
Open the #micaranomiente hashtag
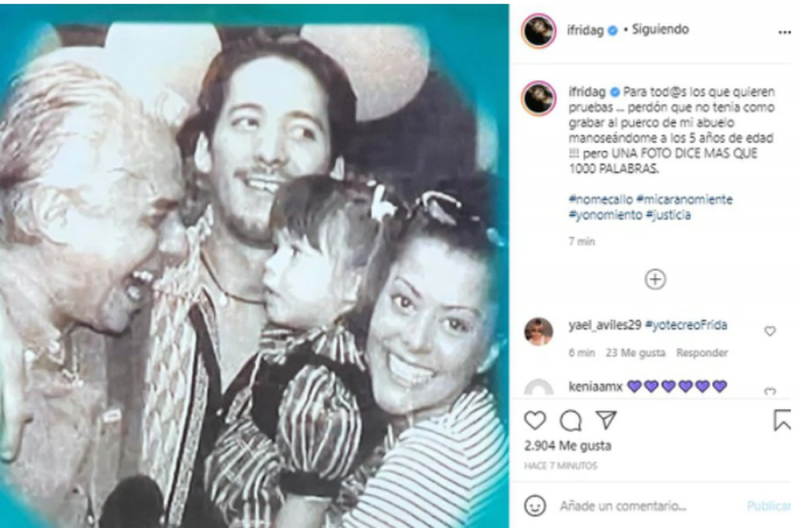pos(684,199)
